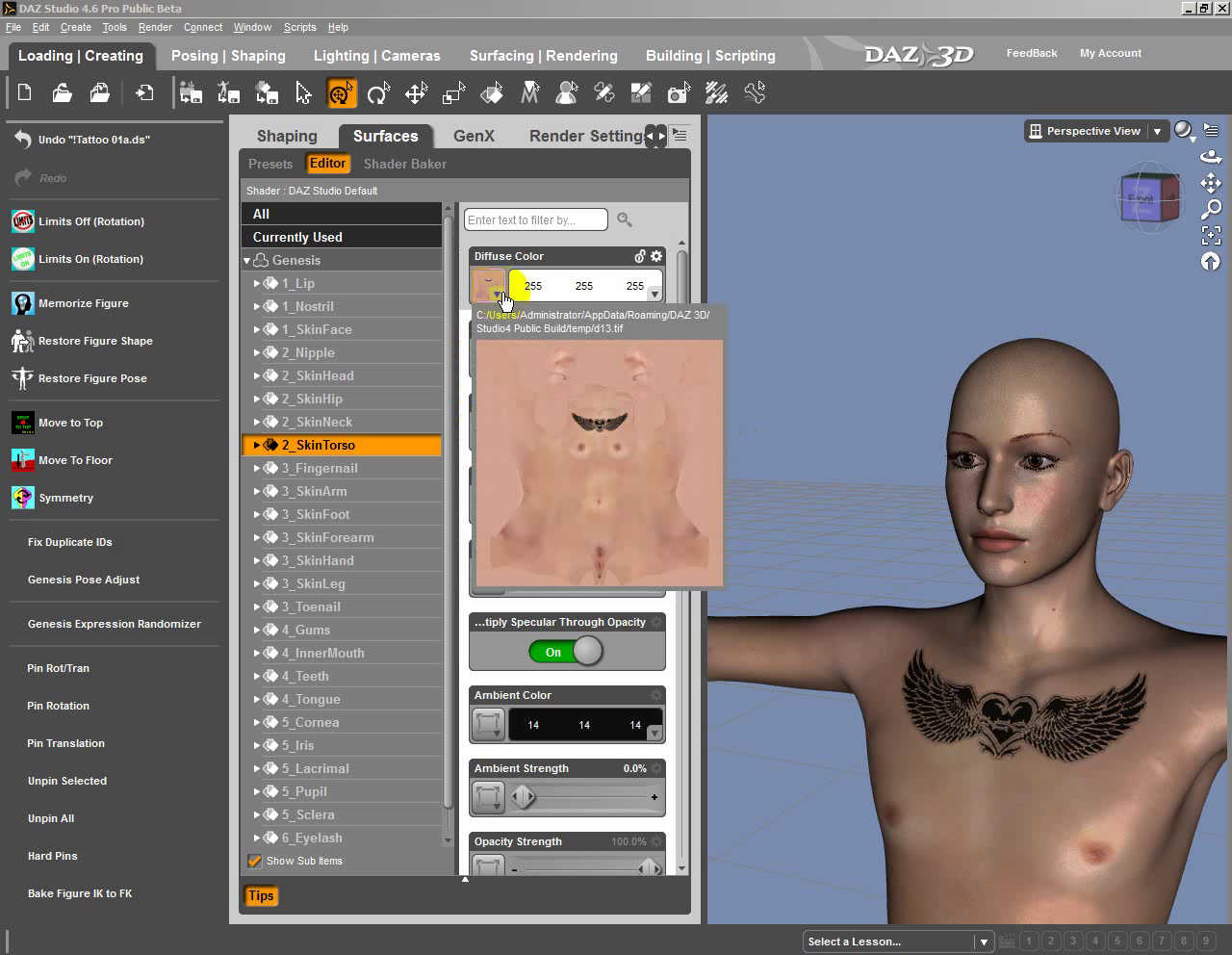
Task: Click the Spot Render camera tool
Action: pos(679,92)
